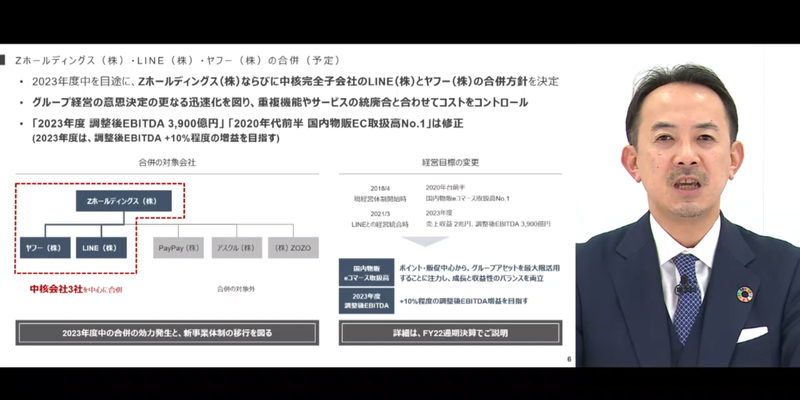Click the speaker's colorful SDGs lapel pin
Image resolution: width=800 pixels, height=400 pixels.
[744, 294]
